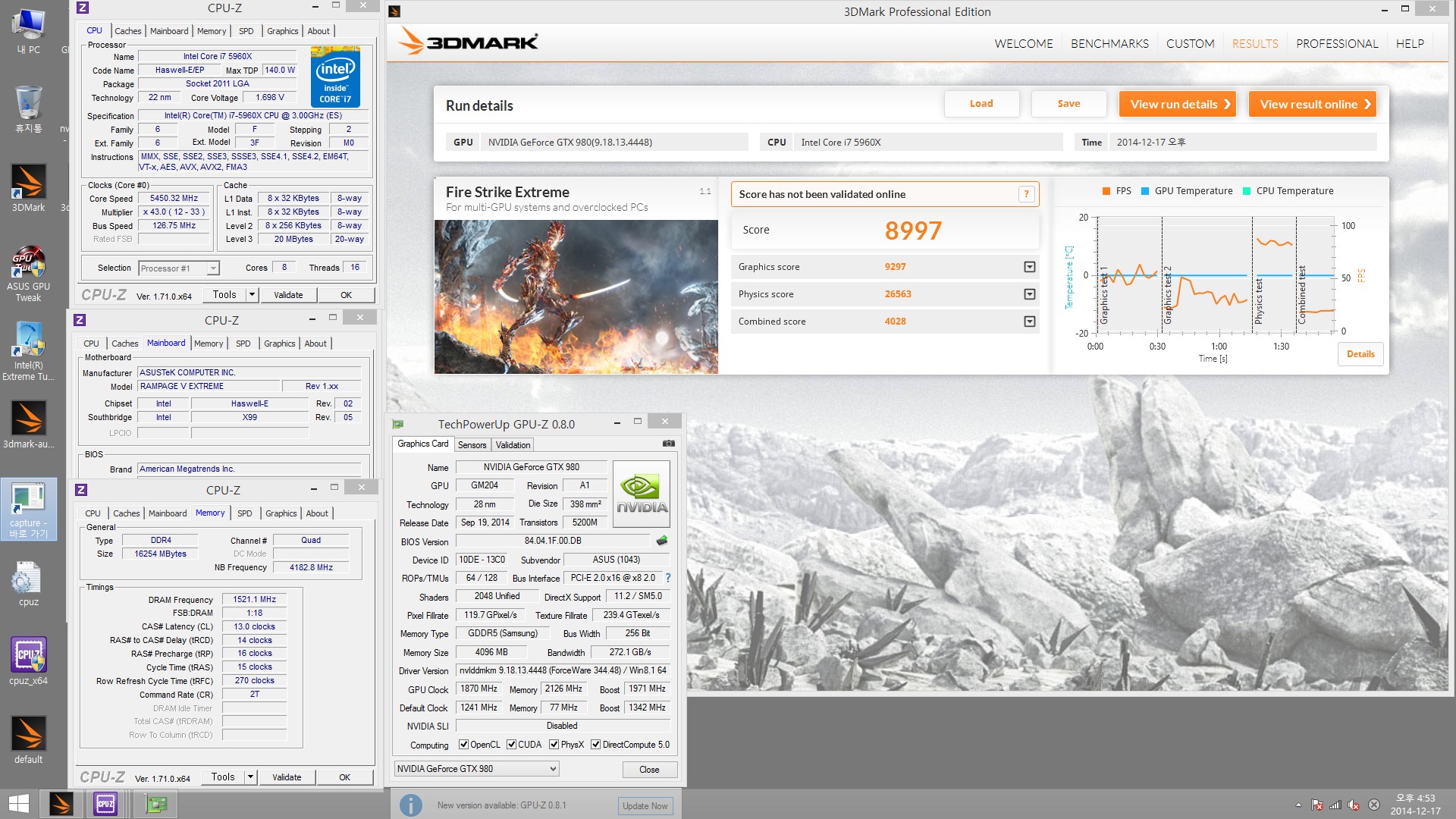Image resolution: width=1456 pixels, height=819 pixels.
Task: Open the muted volume tray icon
Action: [x=1354, y=805]
